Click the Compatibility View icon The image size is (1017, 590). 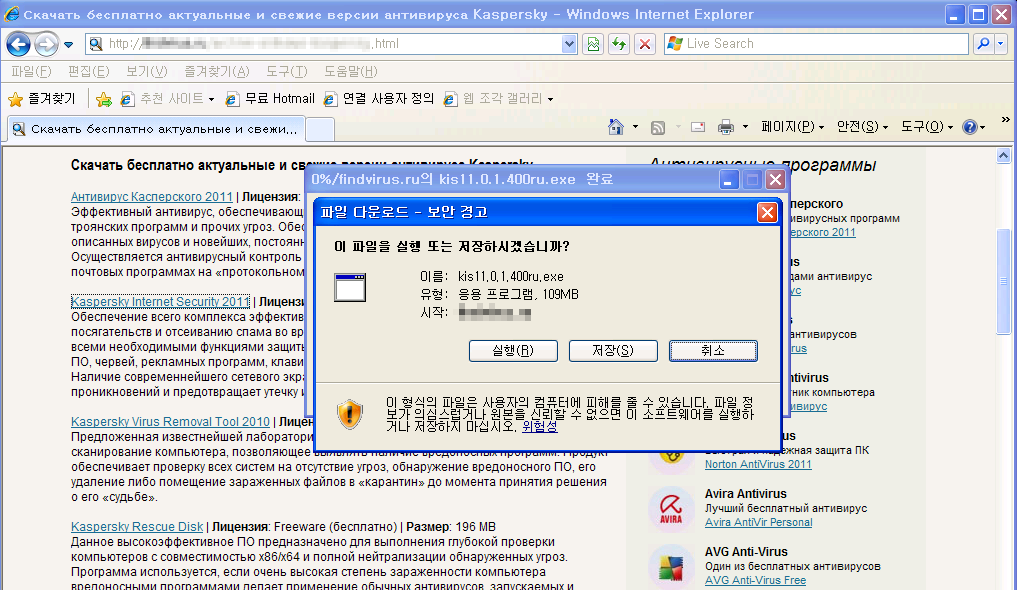click(x=593, y=44)
